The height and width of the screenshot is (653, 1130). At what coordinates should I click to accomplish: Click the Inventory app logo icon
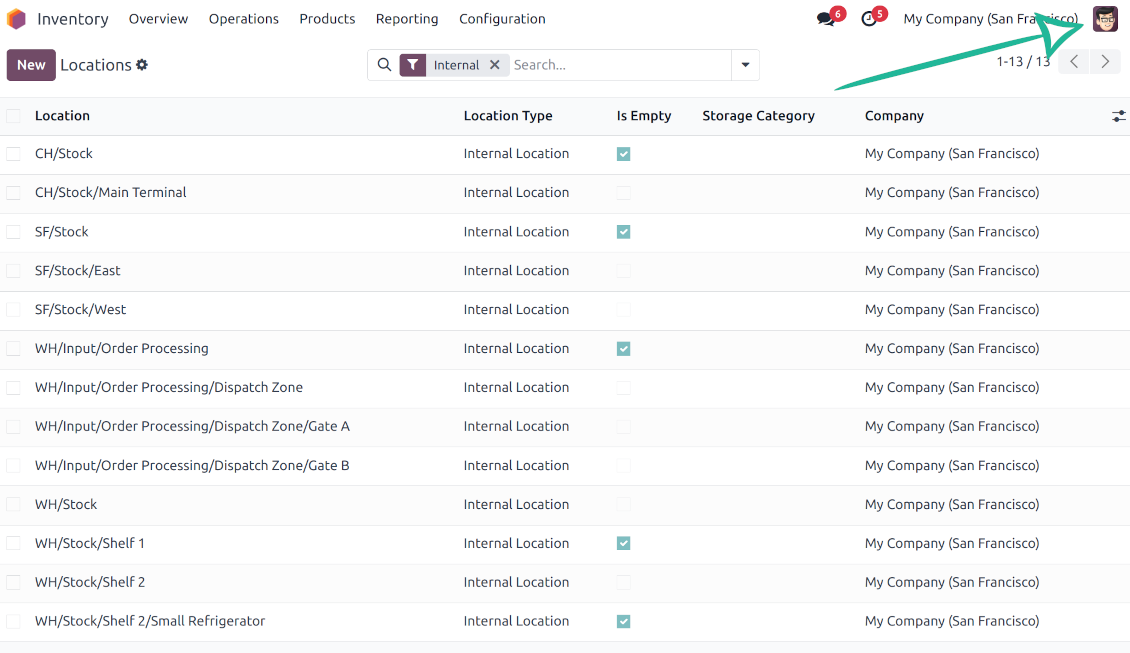click(x=16, y=19)
